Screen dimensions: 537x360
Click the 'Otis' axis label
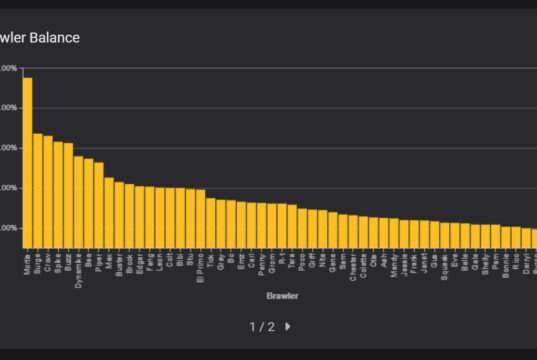coord(374,261)
